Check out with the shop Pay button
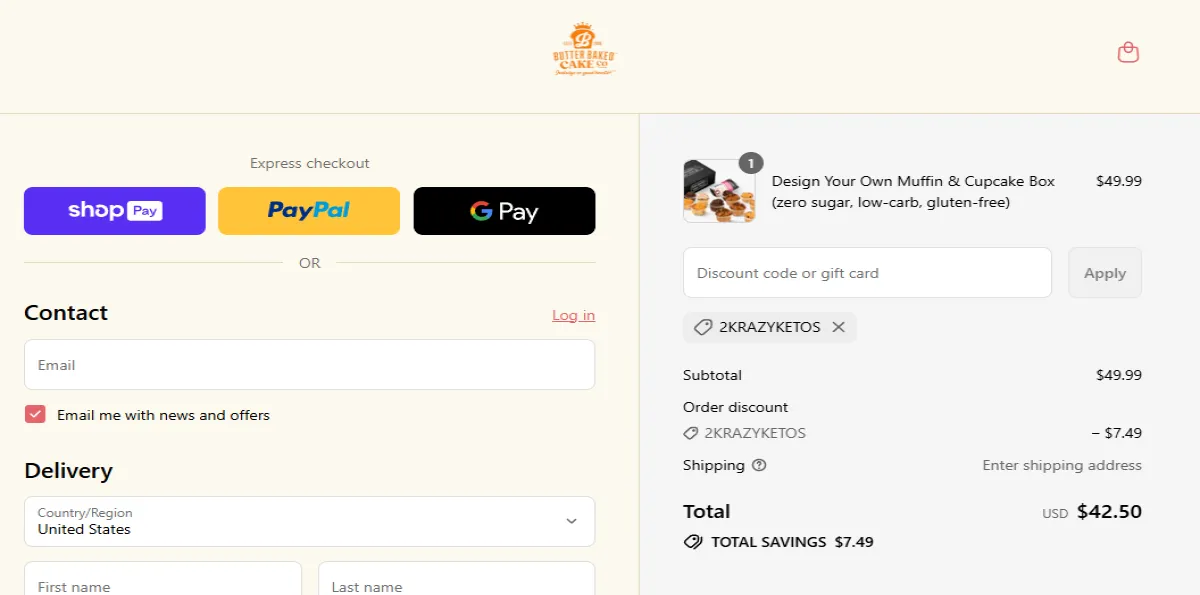This screenshot has width=1200, height=595. (114, 210)
